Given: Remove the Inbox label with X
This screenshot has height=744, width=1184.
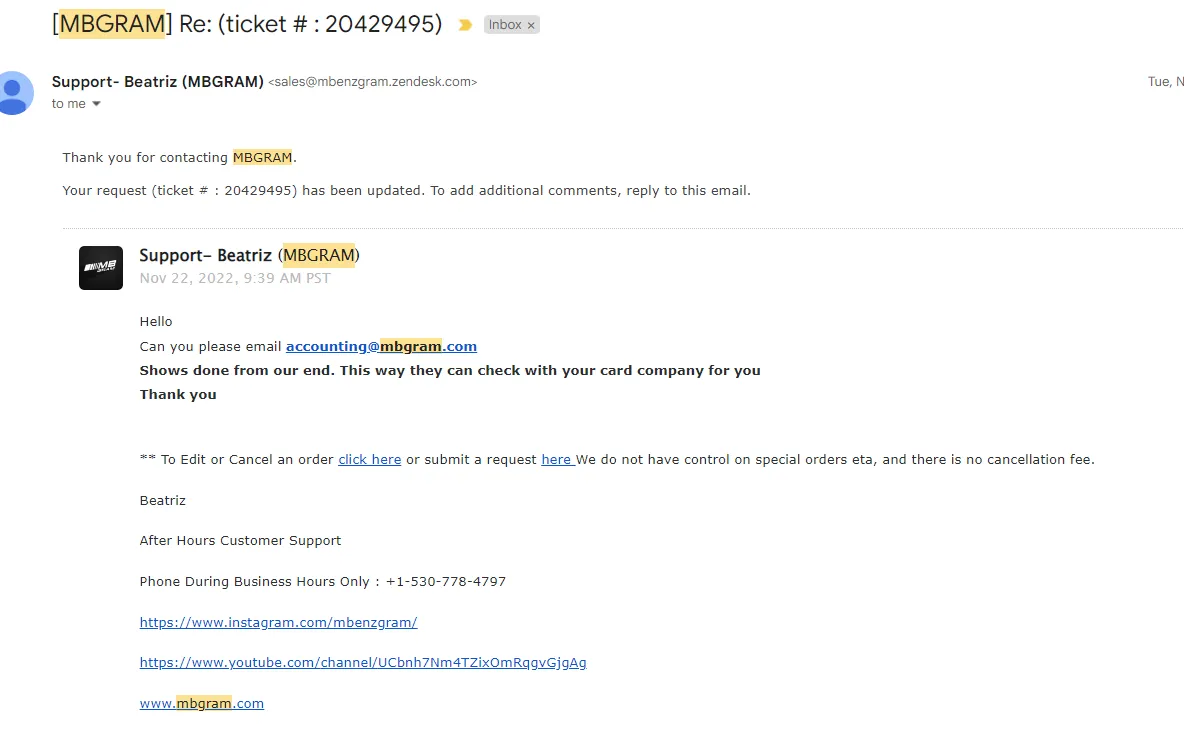Looking at the screenshot, I should (x=531, y=25).
